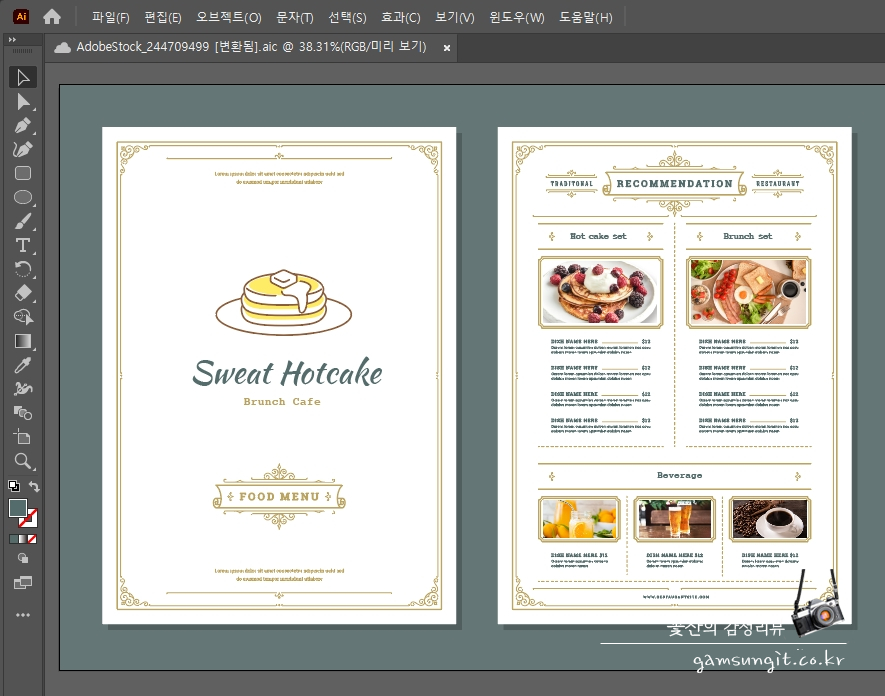Screen dimensions: 885x696
Task: Select the Paintbrush tool
Action: [23, 221]
